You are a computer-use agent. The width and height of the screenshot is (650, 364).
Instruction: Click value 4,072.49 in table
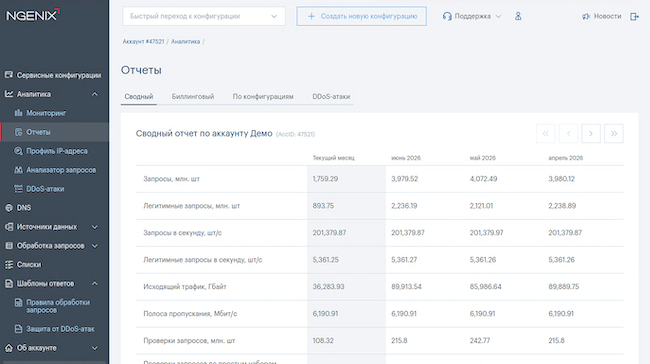click(x=483, y=179)
